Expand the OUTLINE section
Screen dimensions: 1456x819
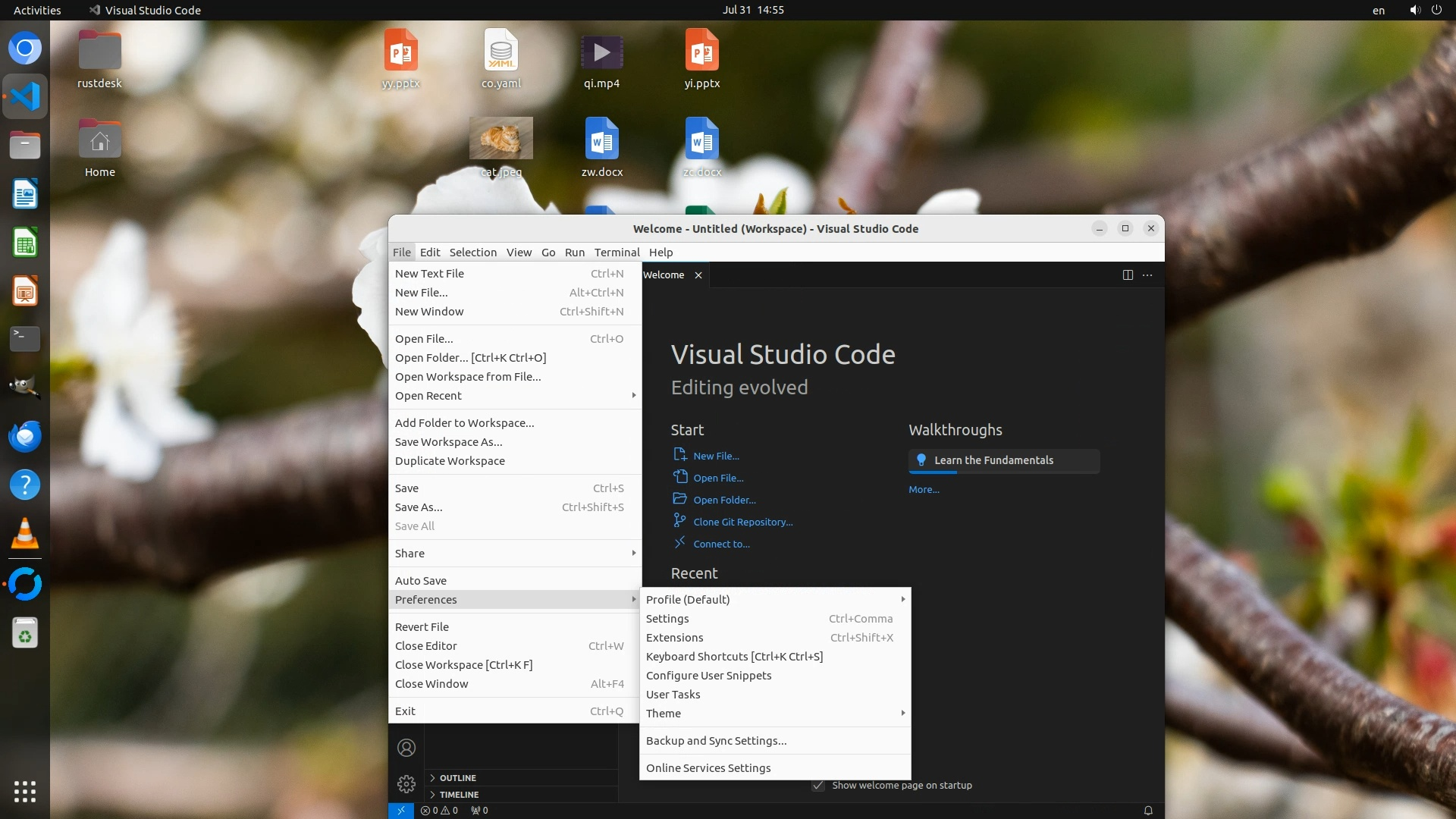457,778
